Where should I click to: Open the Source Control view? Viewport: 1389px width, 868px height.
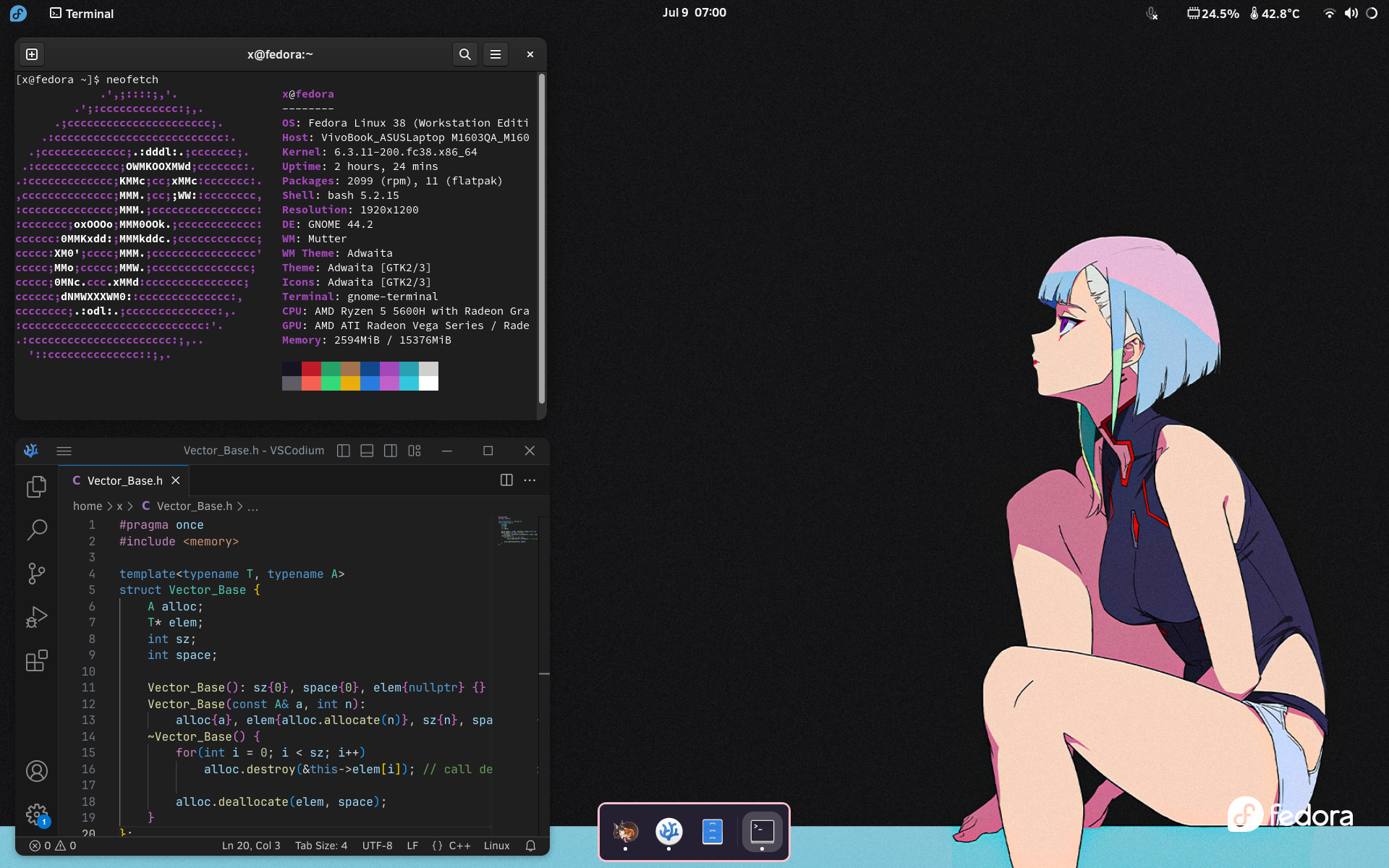36,574
